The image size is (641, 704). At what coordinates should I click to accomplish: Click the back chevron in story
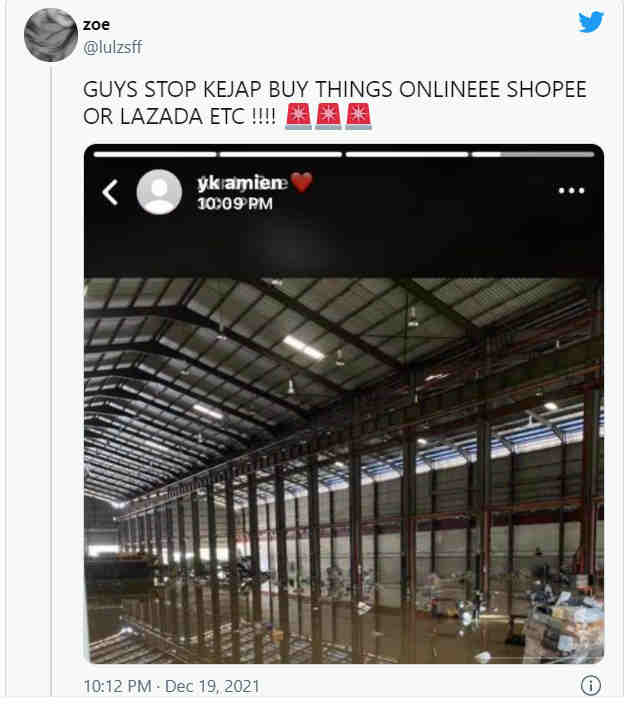110,193
